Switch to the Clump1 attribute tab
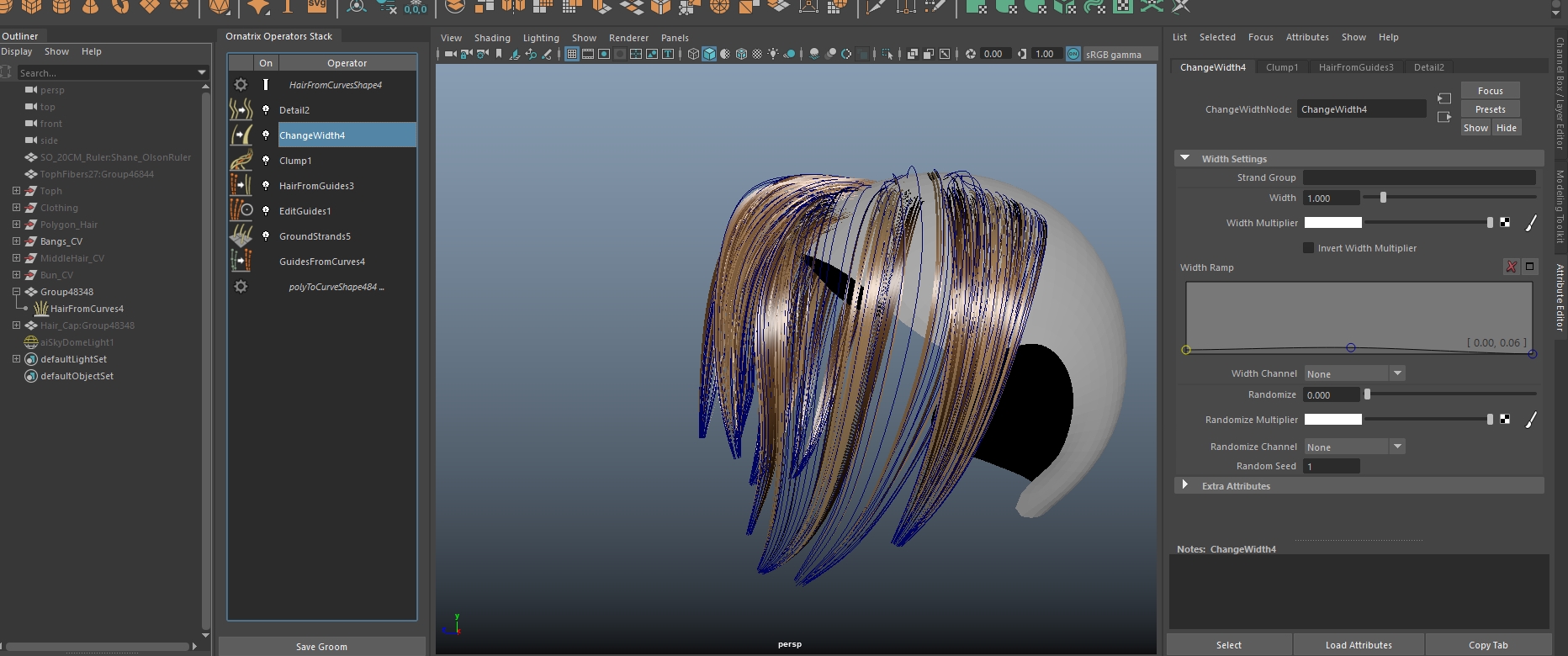Image resolution: width=1568 pixels, height=656 pixels. [x=1281, y=67]
